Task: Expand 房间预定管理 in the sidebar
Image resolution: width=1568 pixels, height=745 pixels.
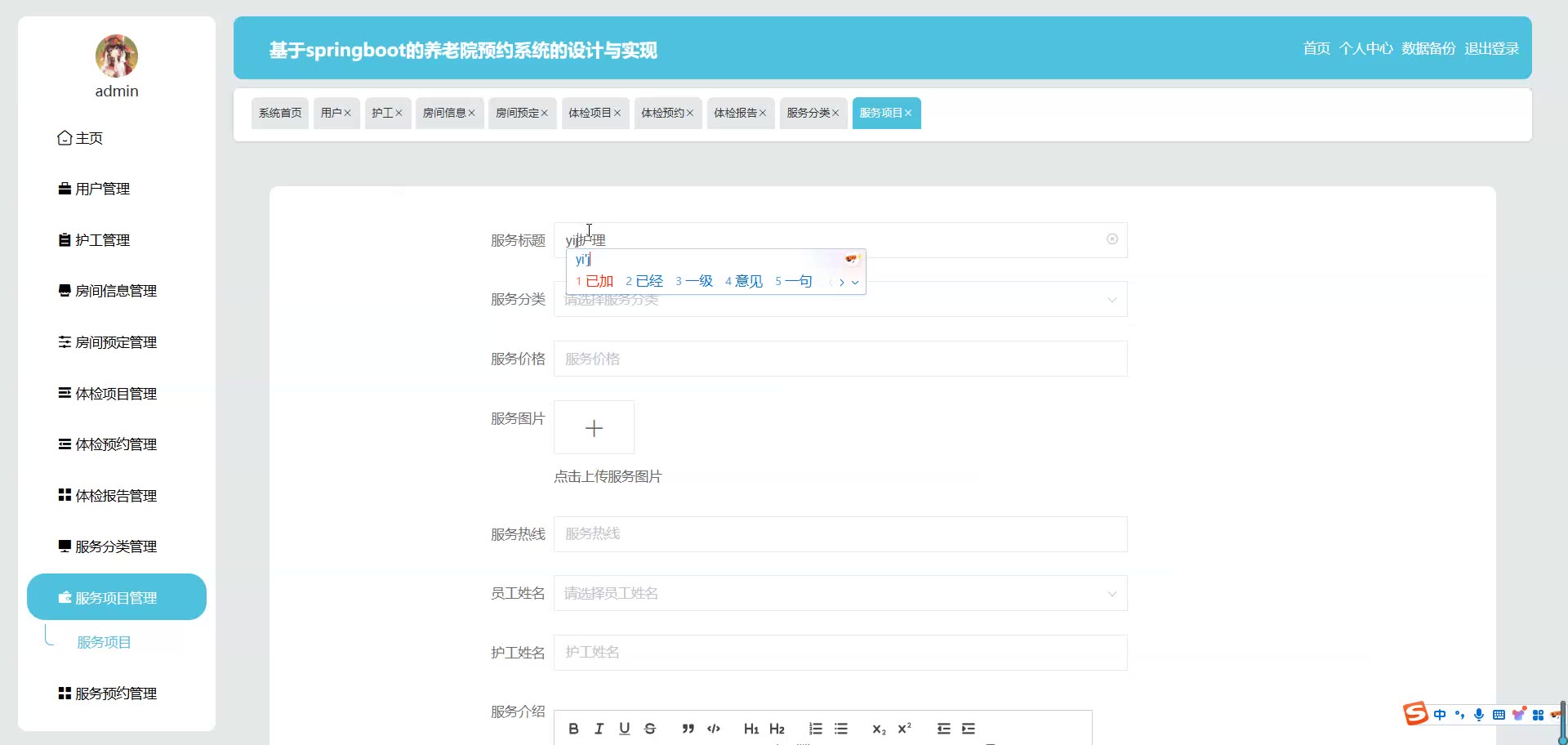Action: (x=117, y=342)
